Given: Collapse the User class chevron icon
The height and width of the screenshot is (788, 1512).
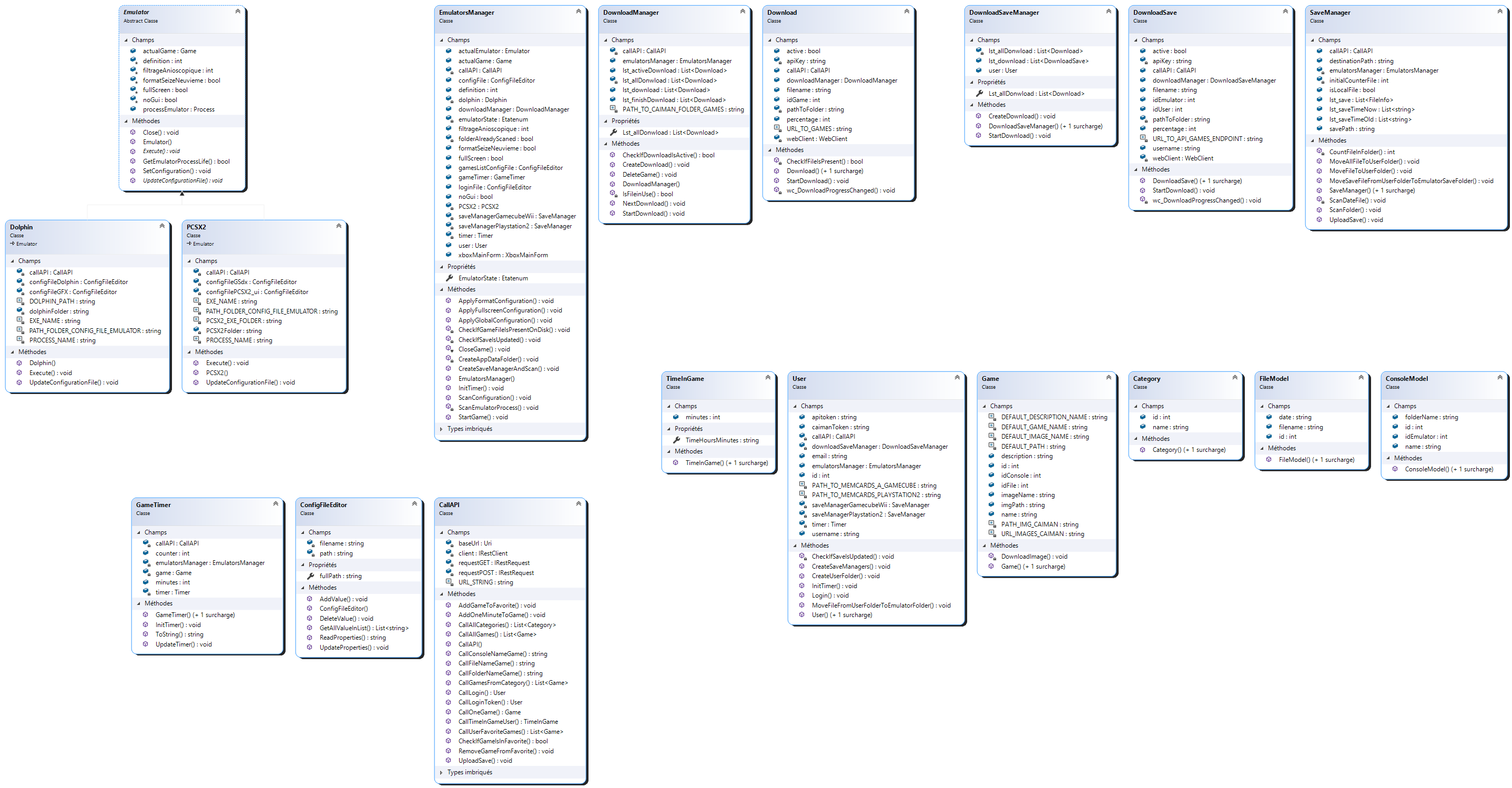Looking at the screenshot, I should point(957,377).
